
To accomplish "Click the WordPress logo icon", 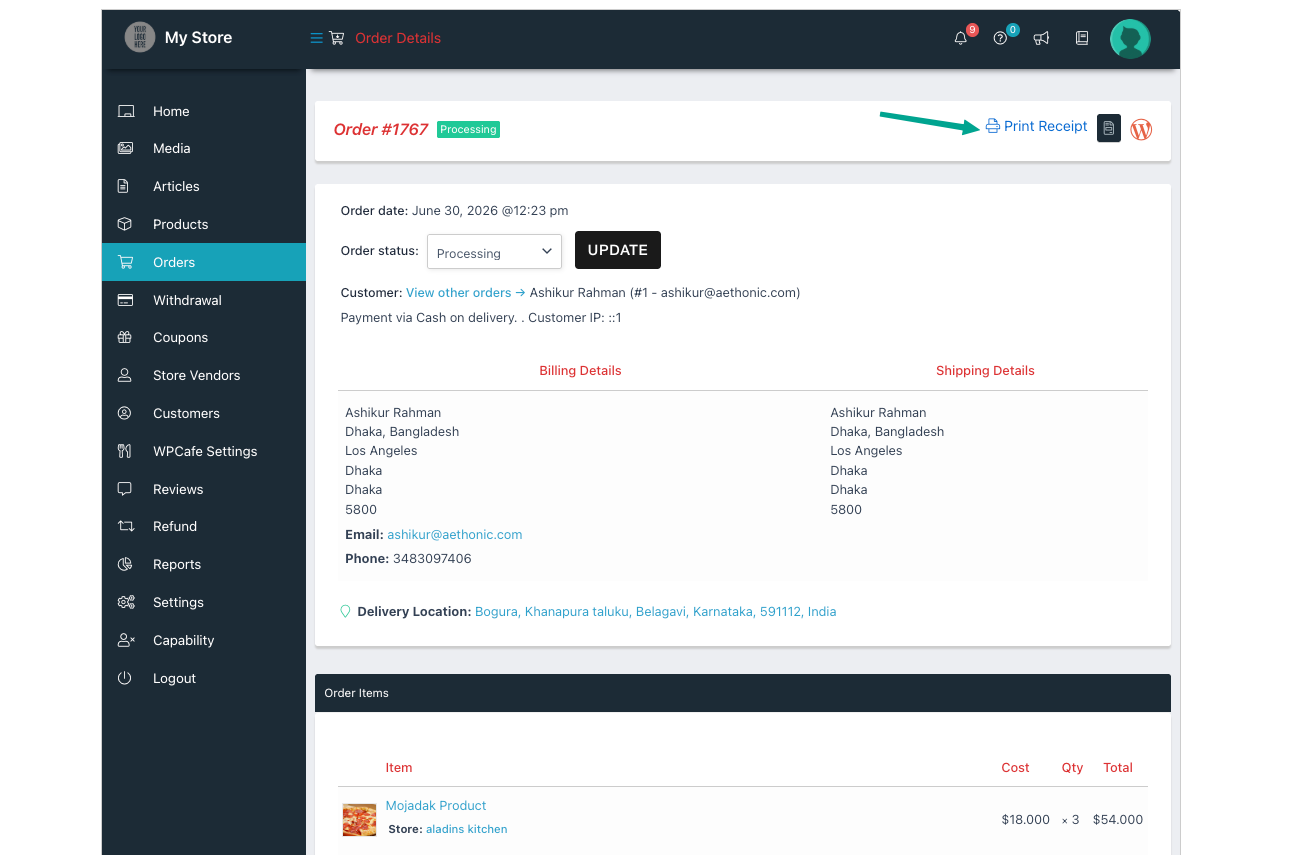I will (1141, 129).
